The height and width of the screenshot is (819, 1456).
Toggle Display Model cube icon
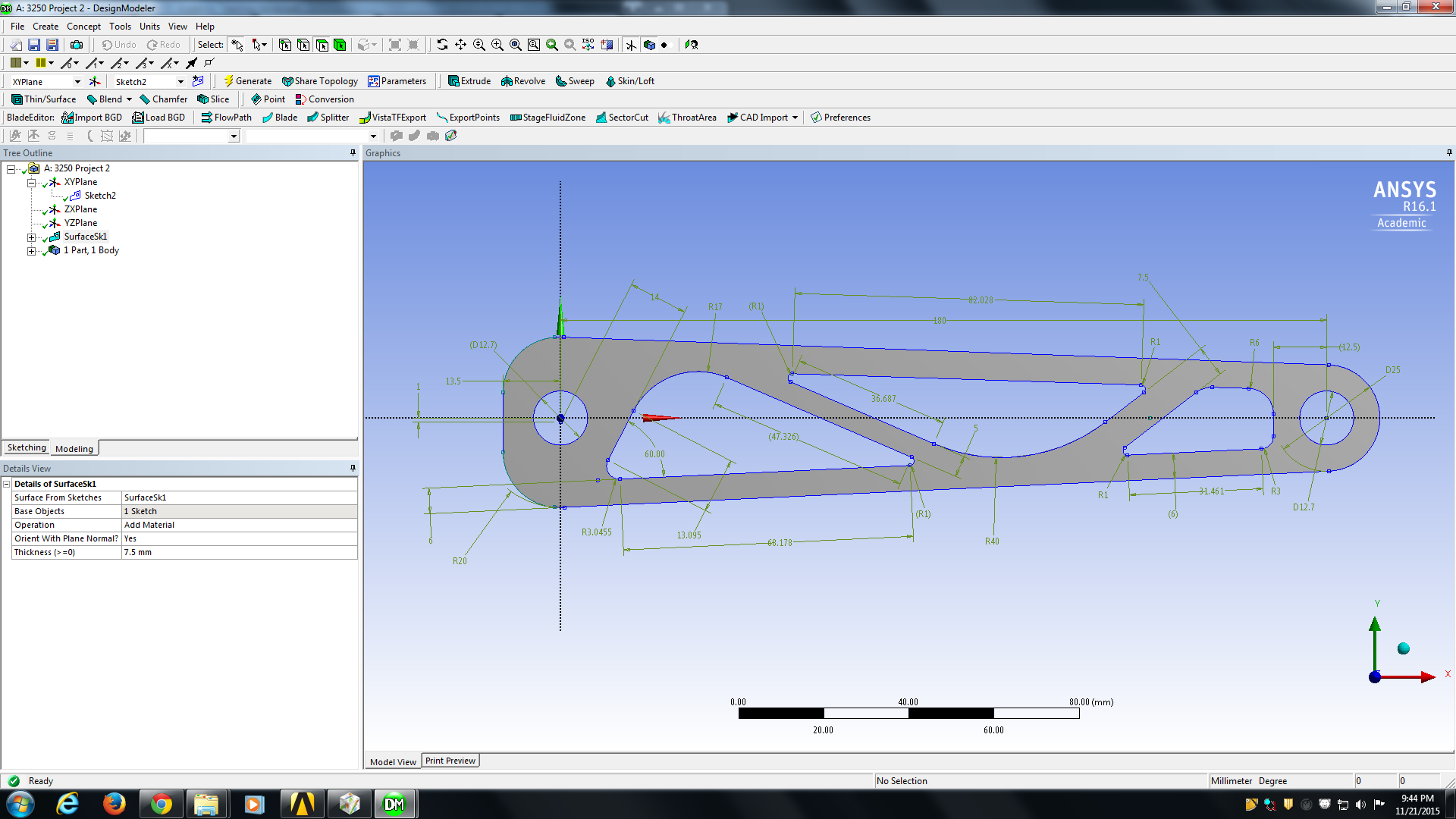click(x=649, y=45)
